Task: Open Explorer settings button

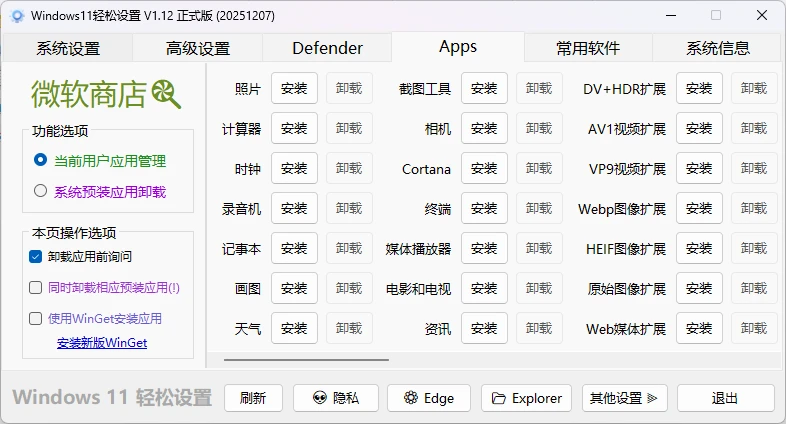Action: click(526, 398)
